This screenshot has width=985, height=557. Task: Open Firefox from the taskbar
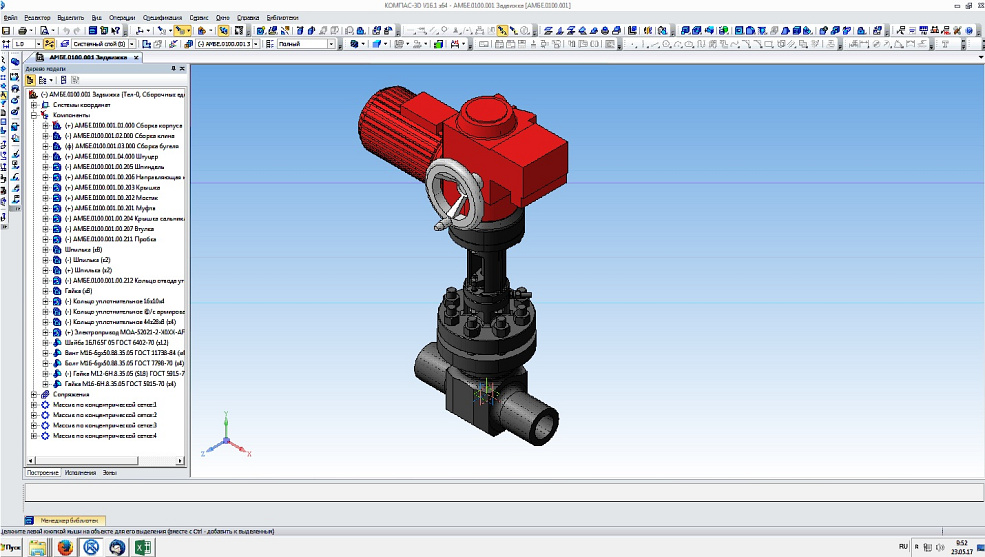pos(65,547)
